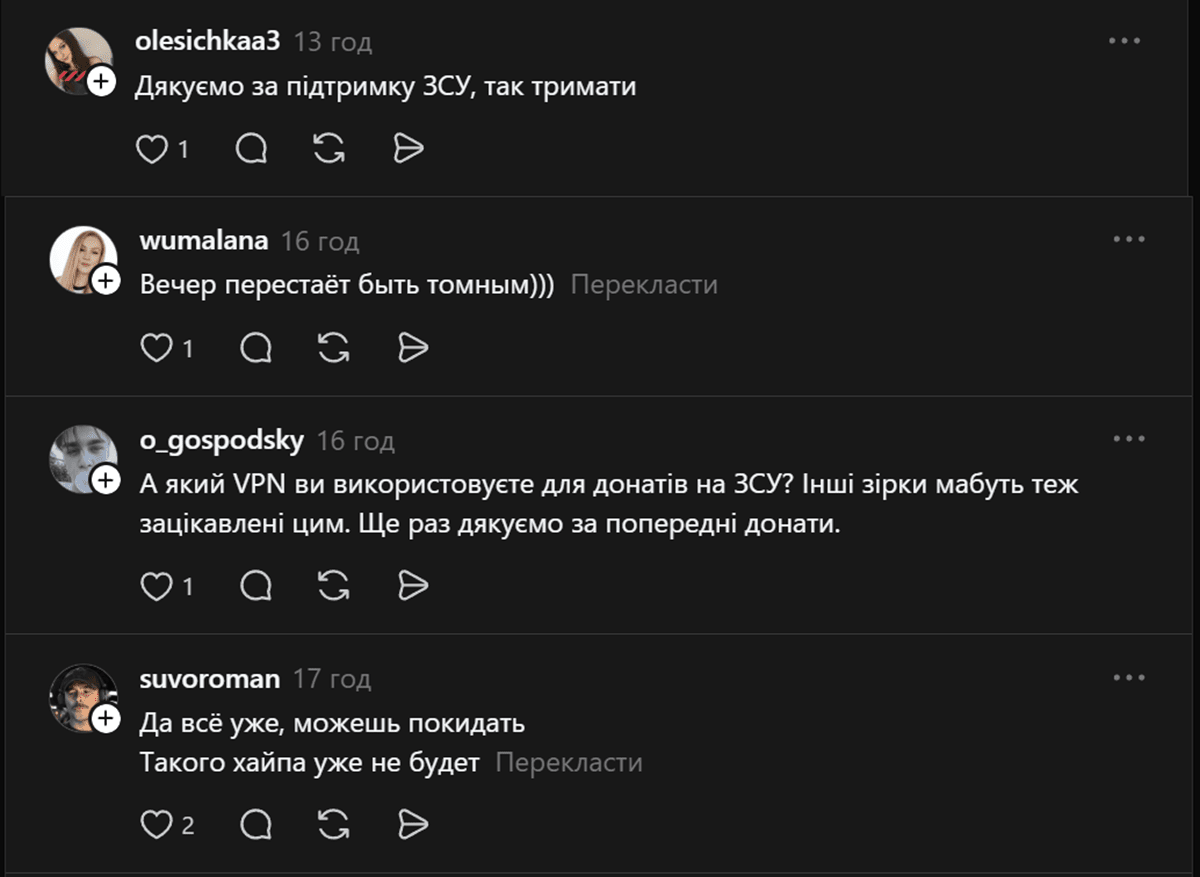Reply to o_gospodsky's VPN comment
This screenshot has height=877, width=1200.
pos(257,586)
